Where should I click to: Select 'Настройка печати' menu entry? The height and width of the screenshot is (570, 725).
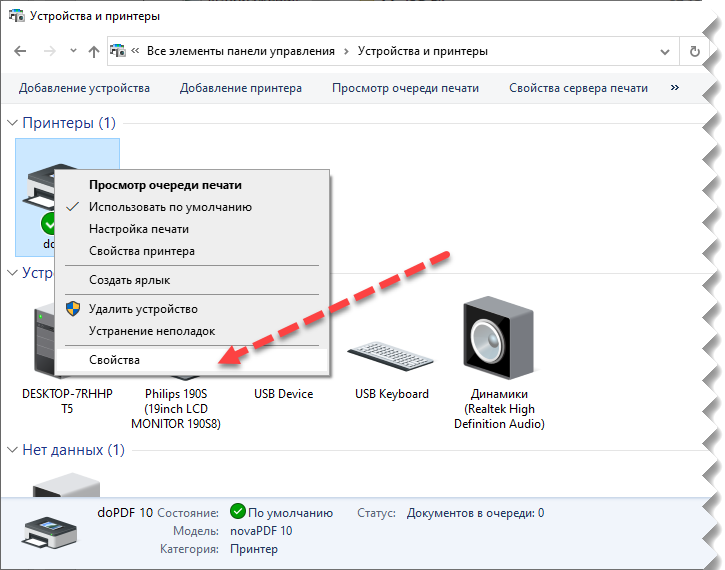[191, 229]
